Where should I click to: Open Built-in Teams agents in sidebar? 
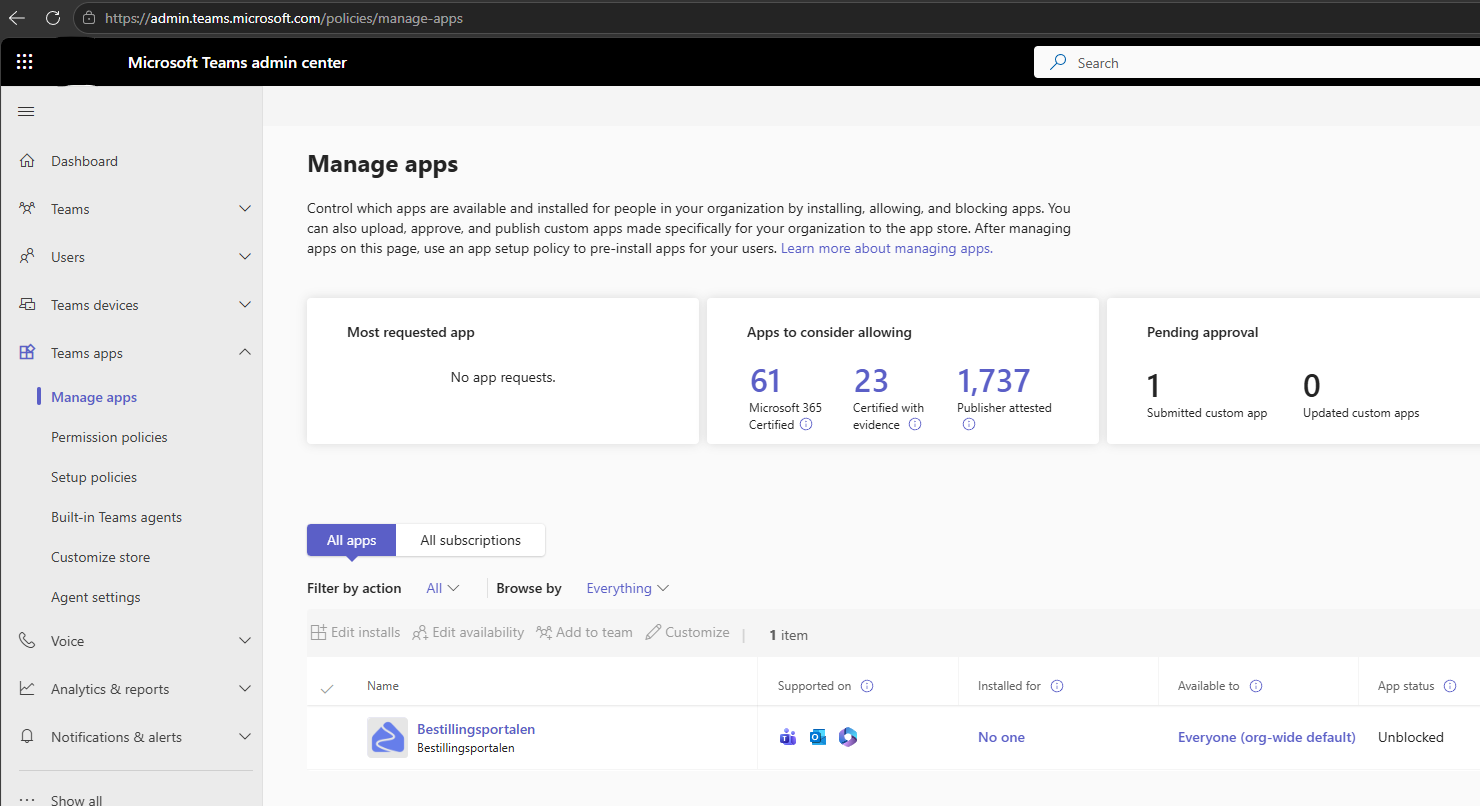[x=116, y=517]
